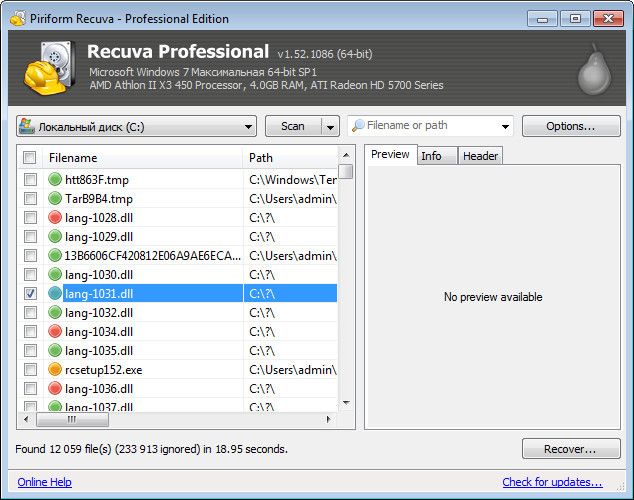Check the box for htt863F.tmp

click(x=30, y=179)
